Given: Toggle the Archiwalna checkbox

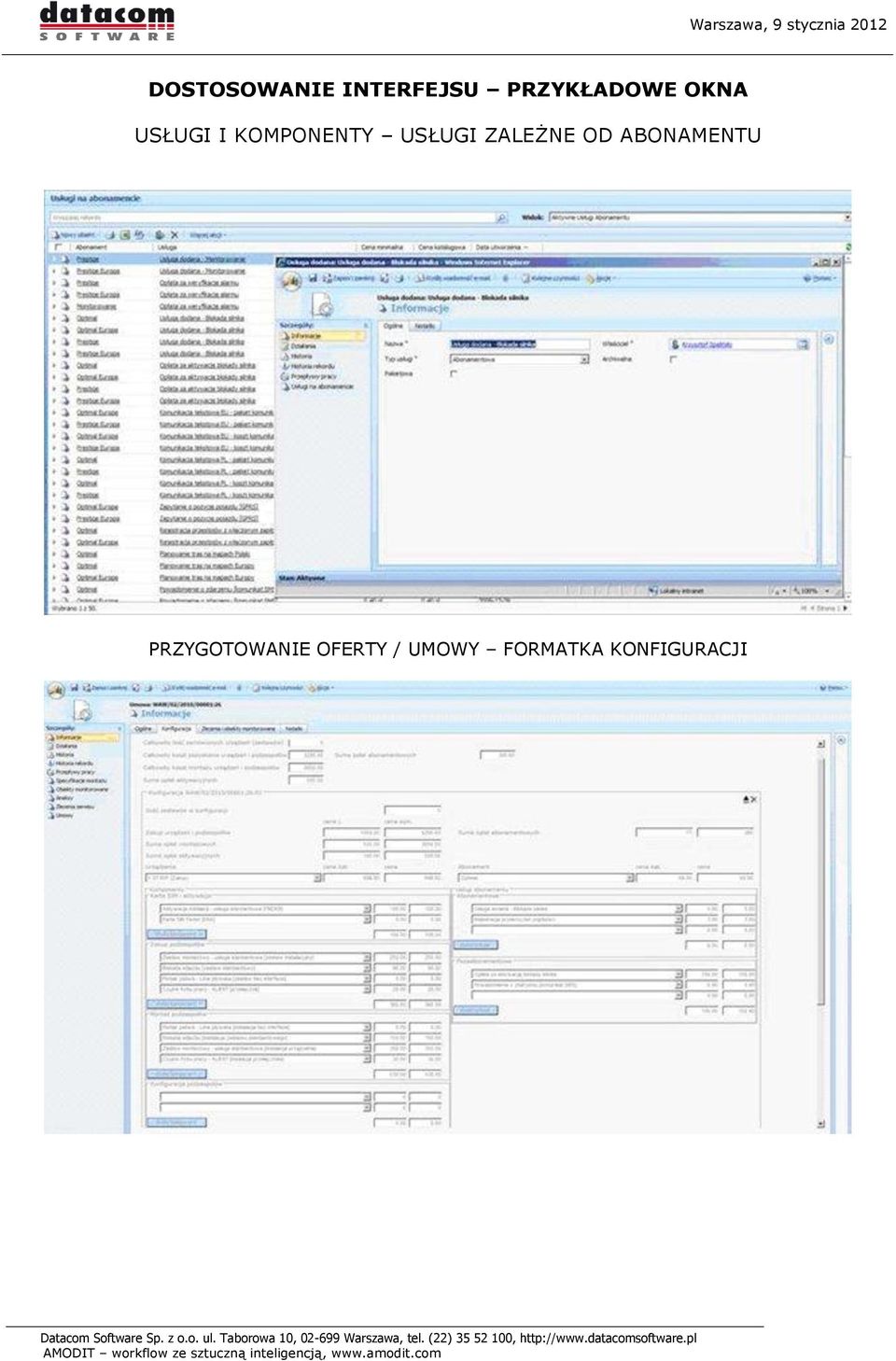Looking at the screenshot, I should 673,358.
